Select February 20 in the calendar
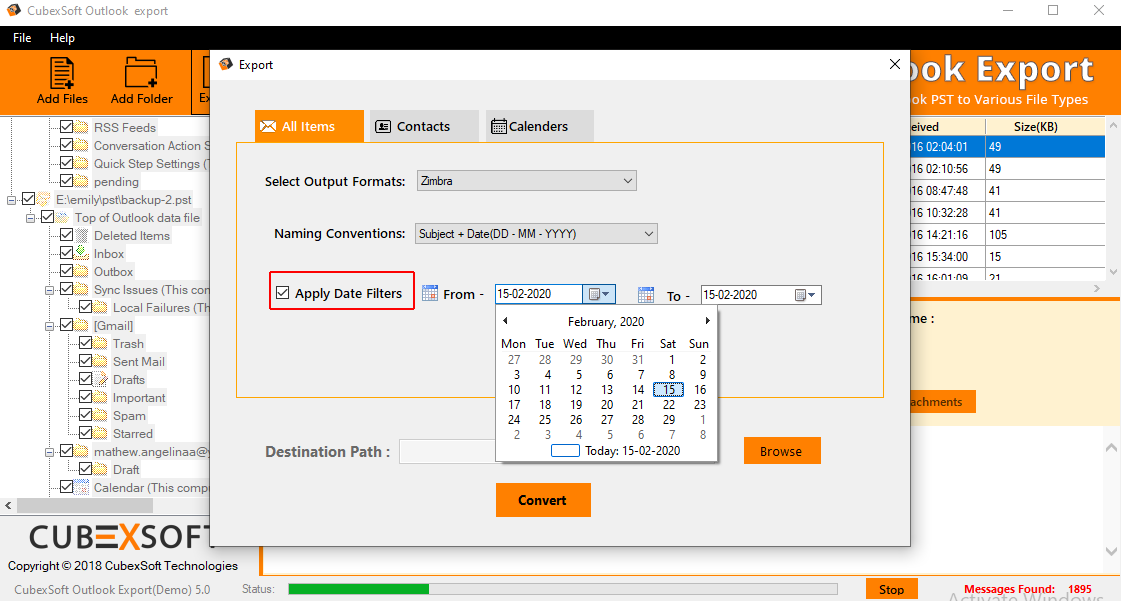Viewport: 1121px width, 601px height. pos(606,405)
